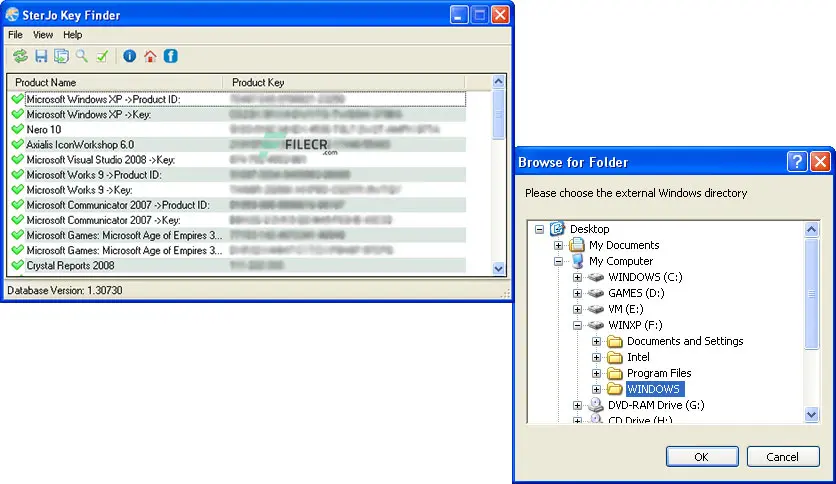836x484 pixels.
Task: Click the green checkmark toolbar icon
Action: [x=102, y=57]
